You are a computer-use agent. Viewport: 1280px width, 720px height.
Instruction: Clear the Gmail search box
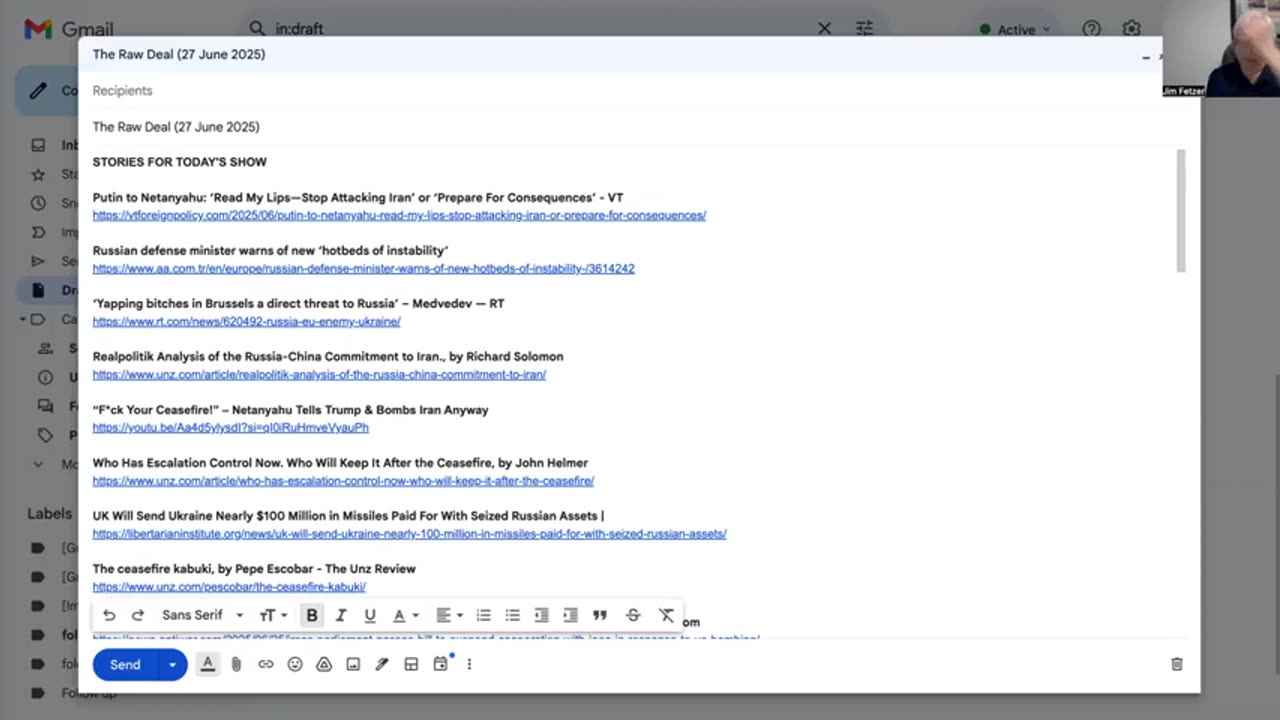pos(824,28)
